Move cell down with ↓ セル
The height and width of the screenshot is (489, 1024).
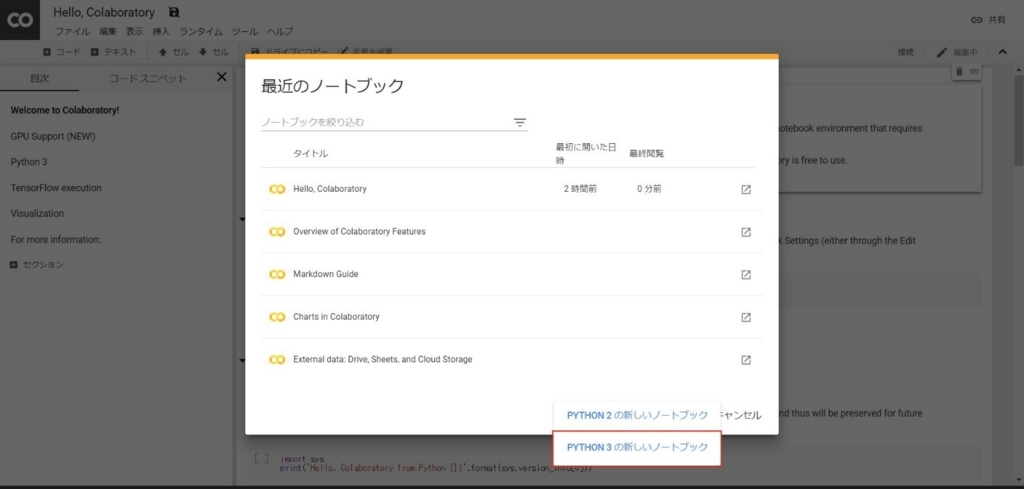(x=214, y=52)
